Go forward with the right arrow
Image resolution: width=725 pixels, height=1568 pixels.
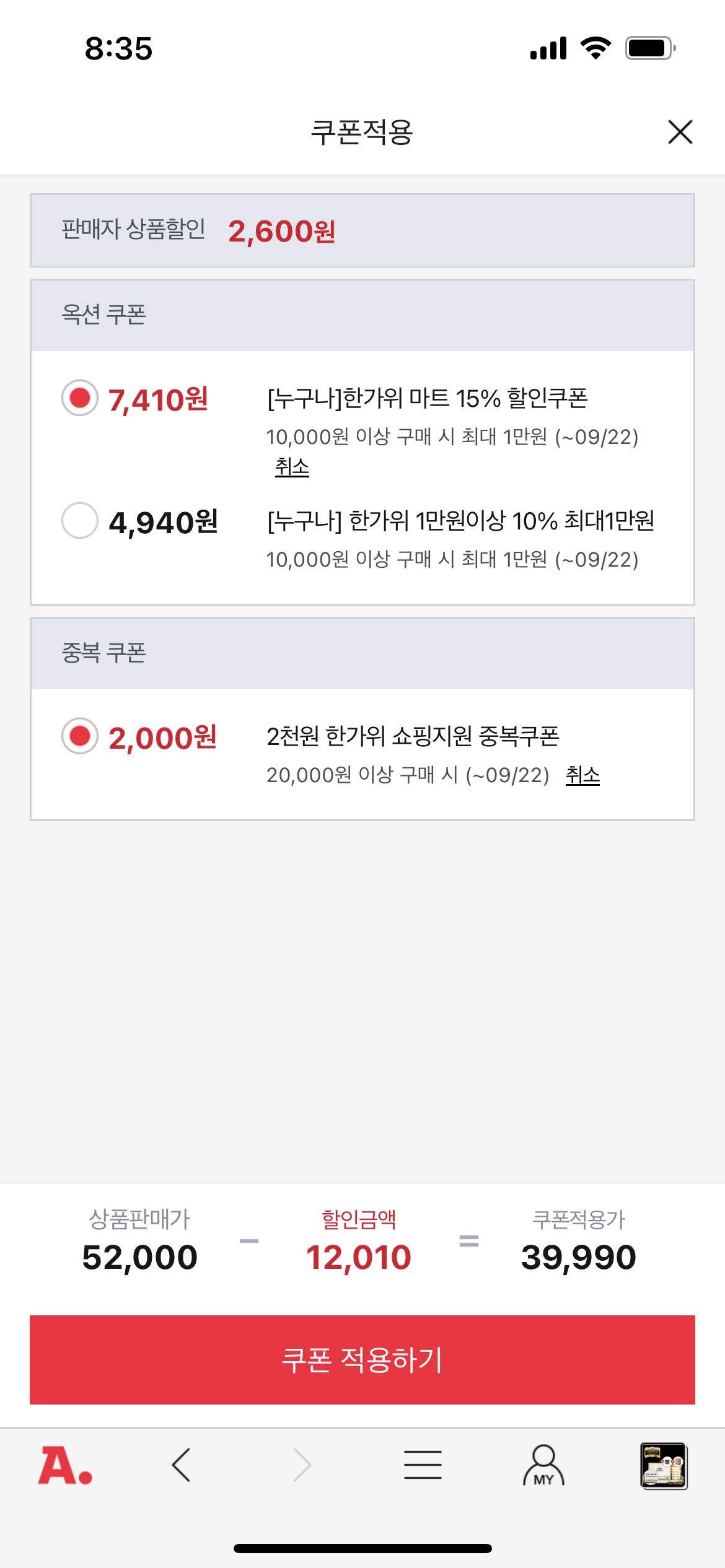pyautogui.click(x=302, y=1465)
